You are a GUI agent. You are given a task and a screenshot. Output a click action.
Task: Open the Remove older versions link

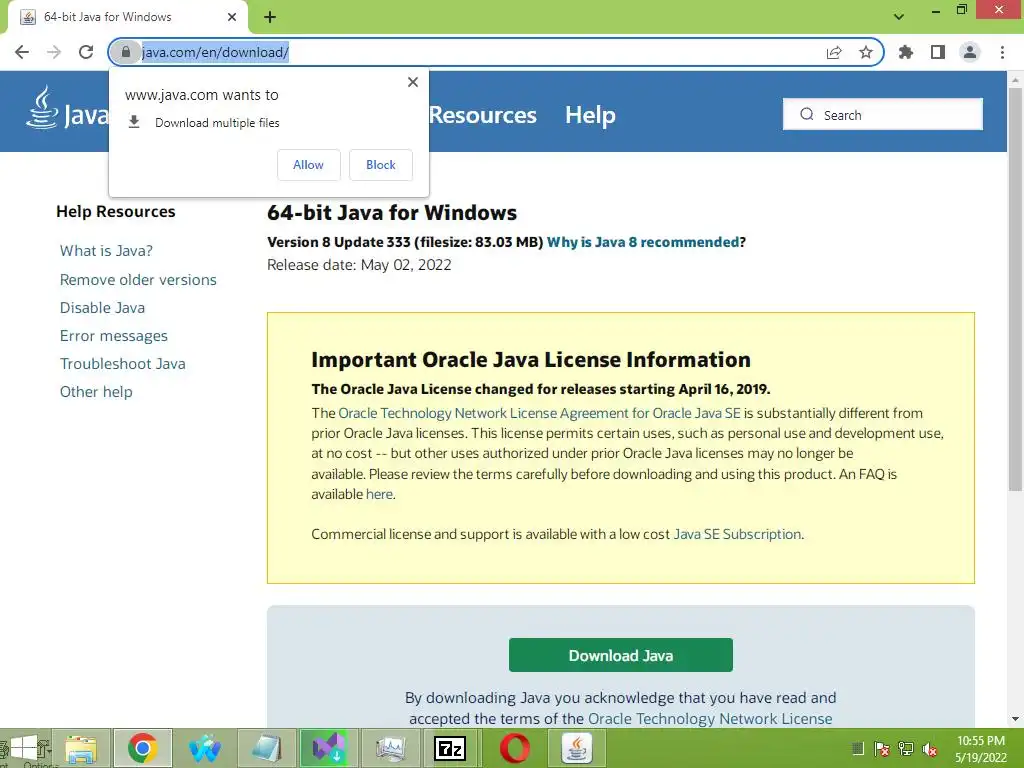coord(138,280)
